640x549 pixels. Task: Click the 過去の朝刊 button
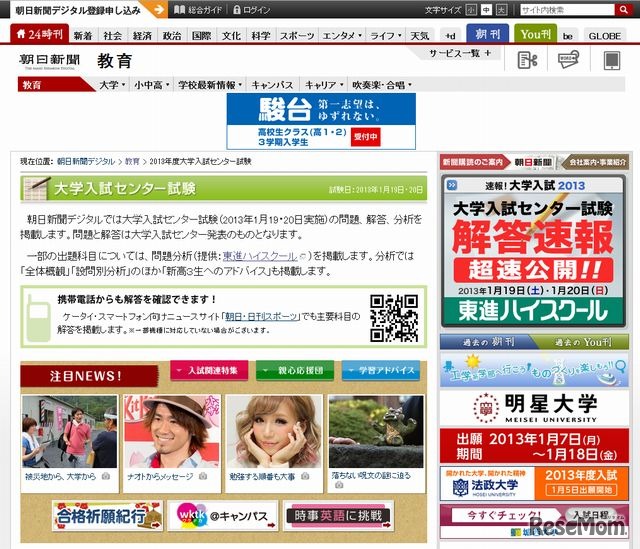coord(488,342)
